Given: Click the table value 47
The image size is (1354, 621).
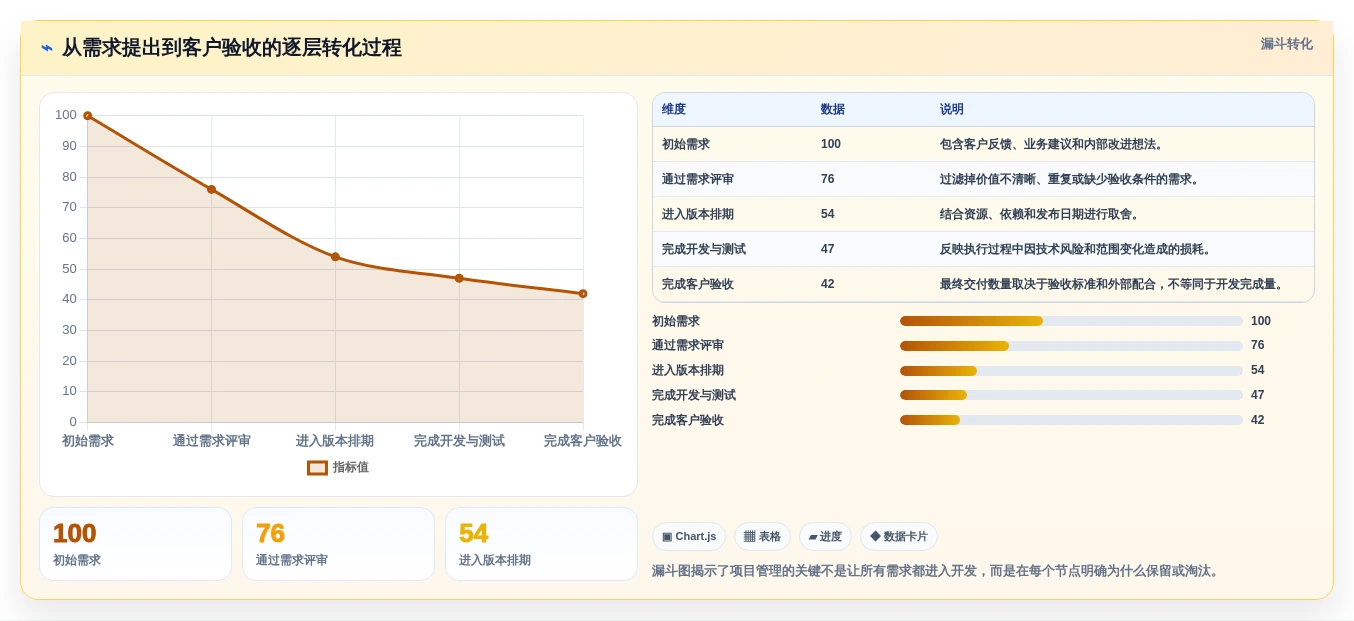Looking at the screenshot, I should point(828,249).
